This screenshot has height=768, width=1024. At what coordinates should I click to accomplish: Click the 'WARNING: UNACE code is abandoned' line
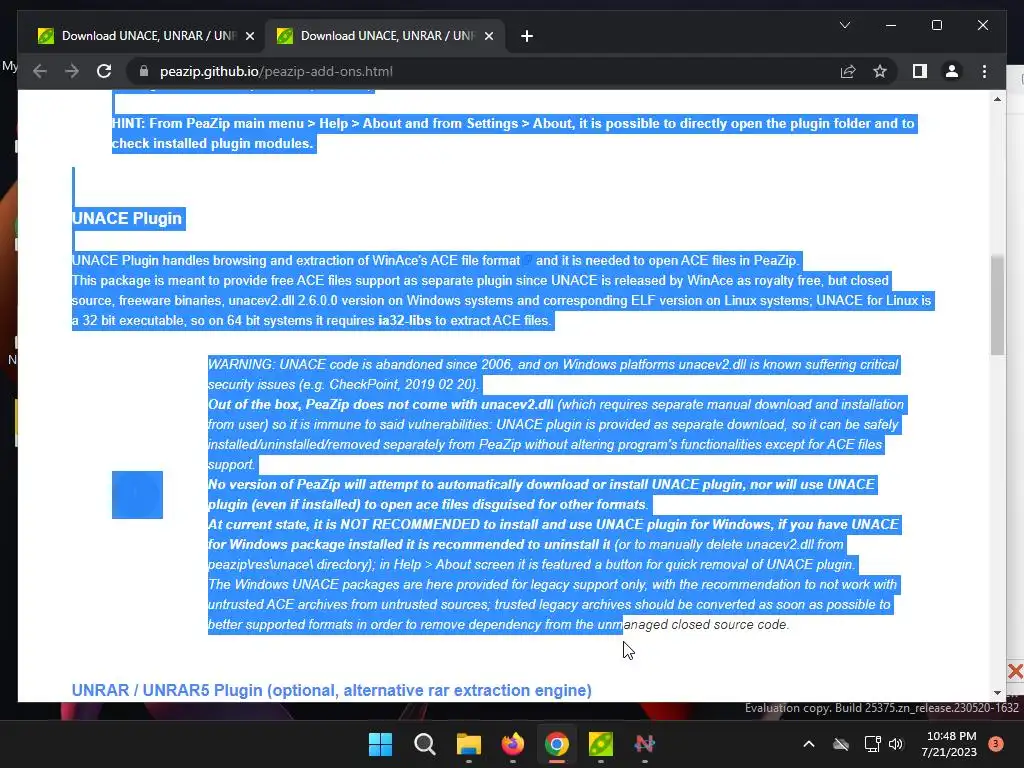tap(552, 364)
